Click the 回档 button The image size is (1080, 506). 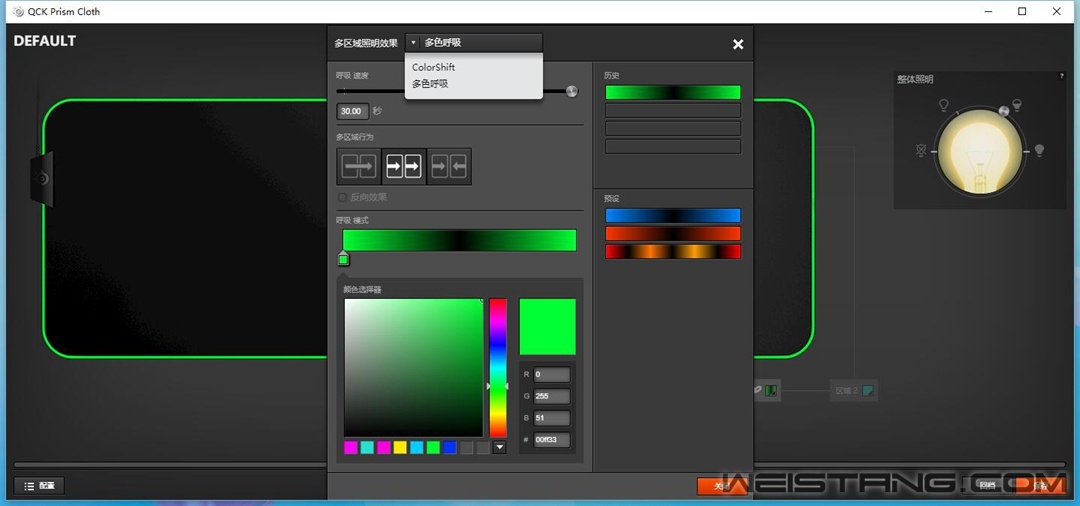pos(987,486)
